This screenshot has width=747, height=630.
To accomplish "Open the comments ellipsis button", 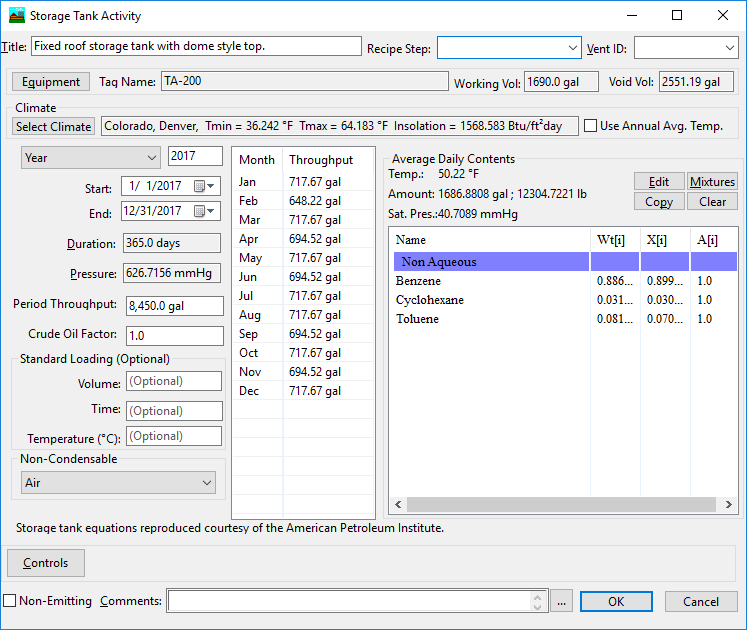I will point(561,601).
